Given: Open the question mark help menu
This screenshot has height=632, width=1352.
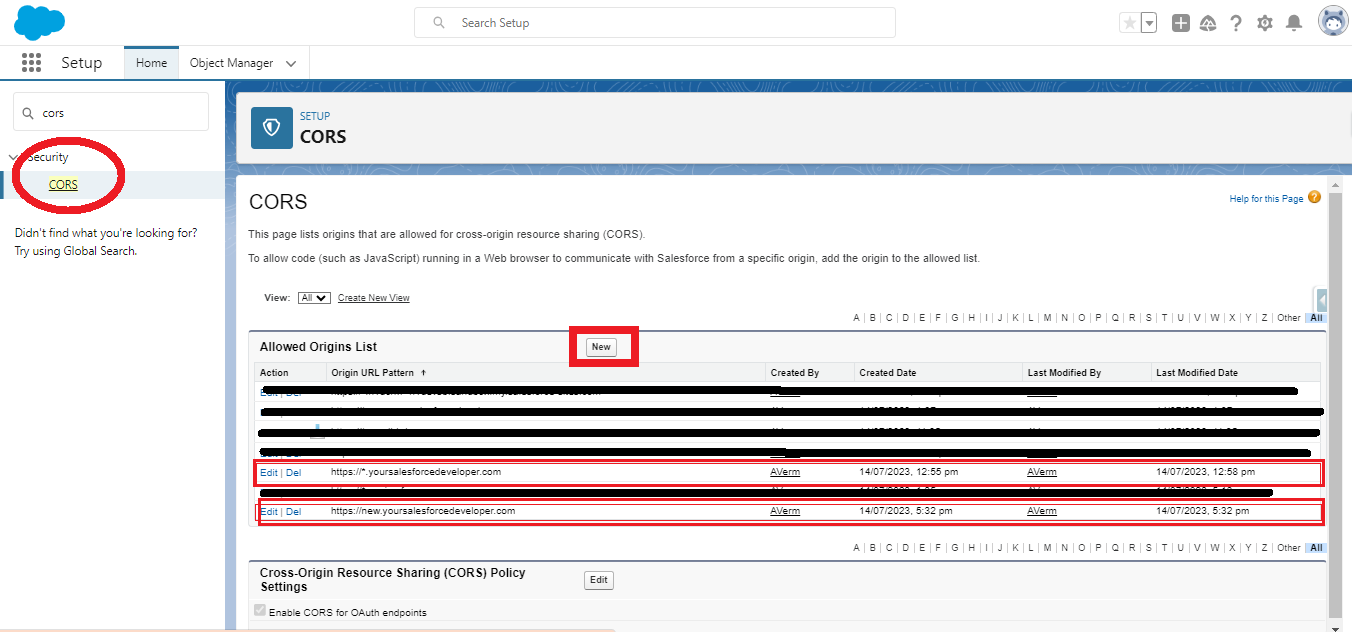Looking at the screenshot, I should 1236,23.
